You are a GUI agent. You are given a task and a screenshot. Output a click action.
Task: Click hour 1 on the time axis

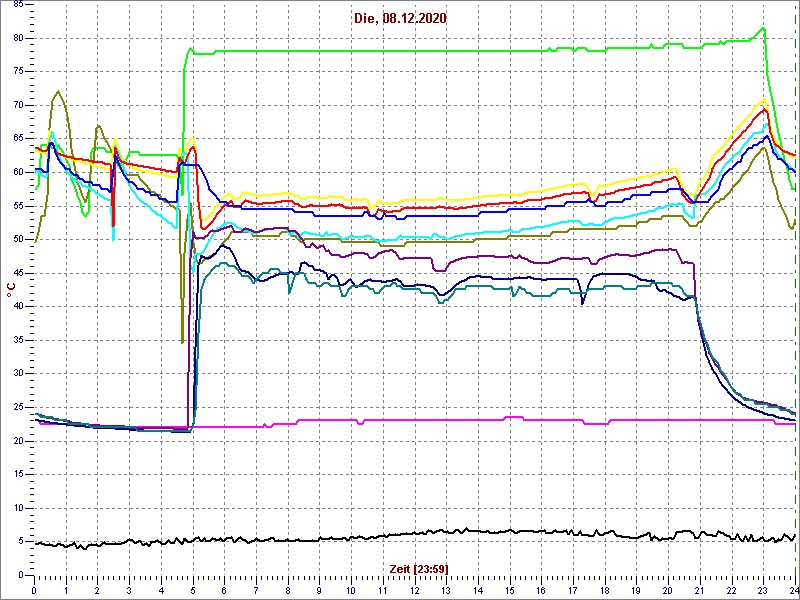pyautogui.click(x=66, y=589)
